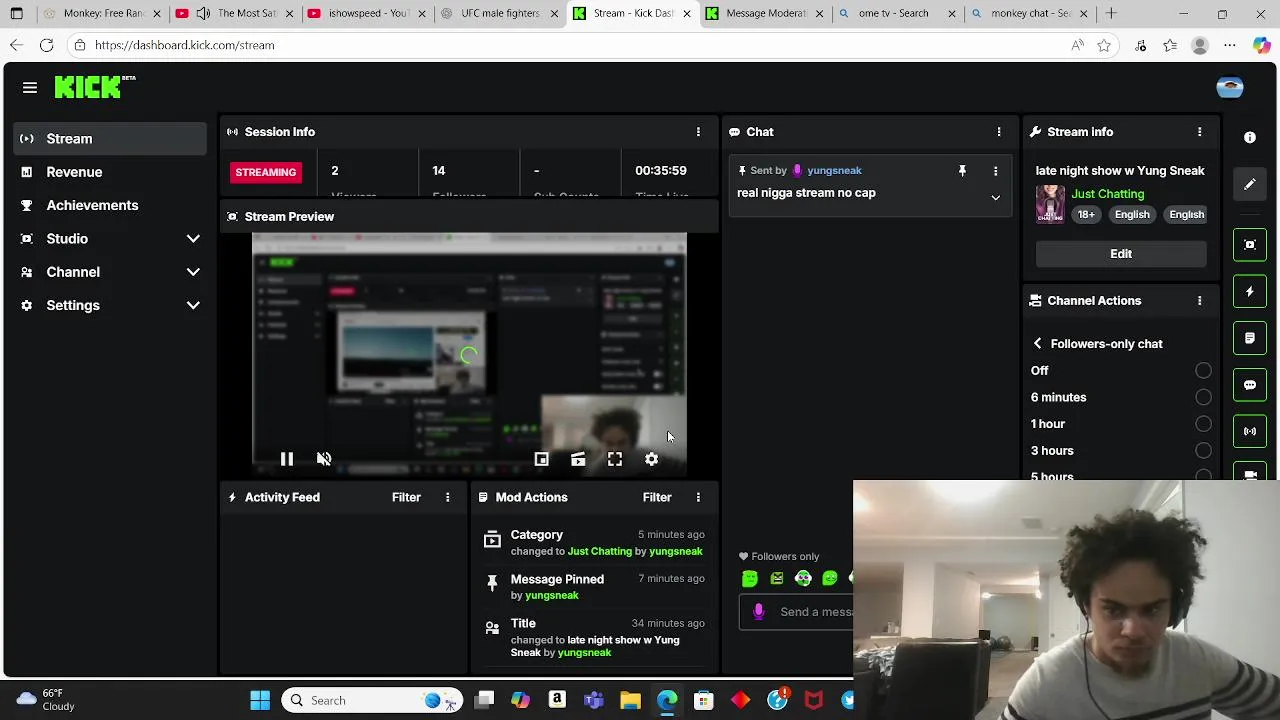Image resolution: width=1280 pixels, height=720 pixels.
Task: Click the red STREAMING status badge
Action: (266, 172)
